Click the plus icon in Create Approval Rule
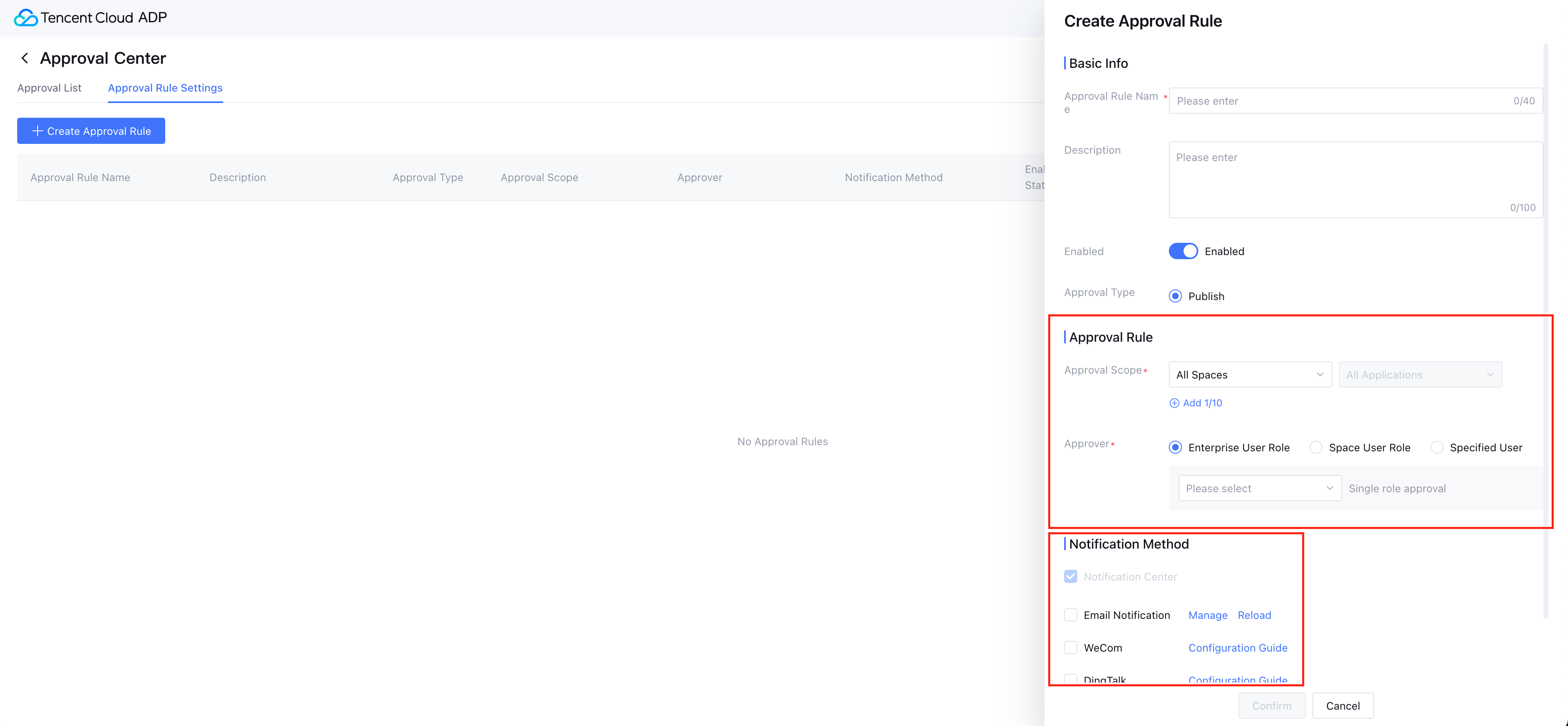 (x=37, y=131)
